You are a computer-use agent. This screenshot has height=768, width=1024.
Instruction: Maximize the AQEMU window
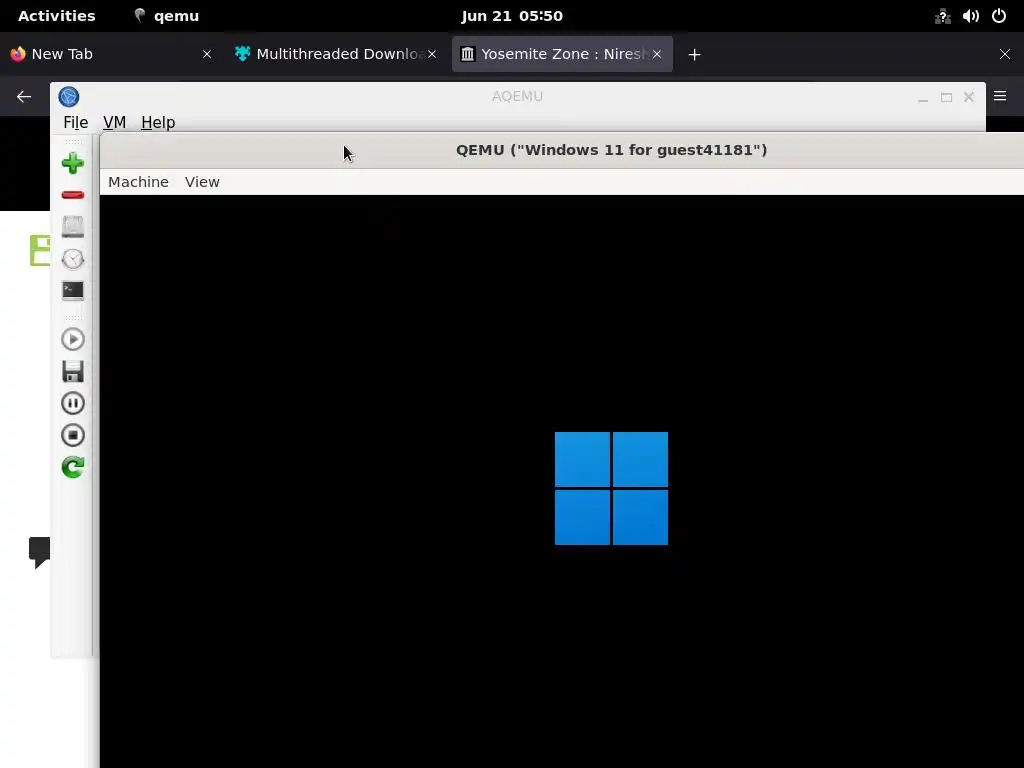(x=946, y=97)
